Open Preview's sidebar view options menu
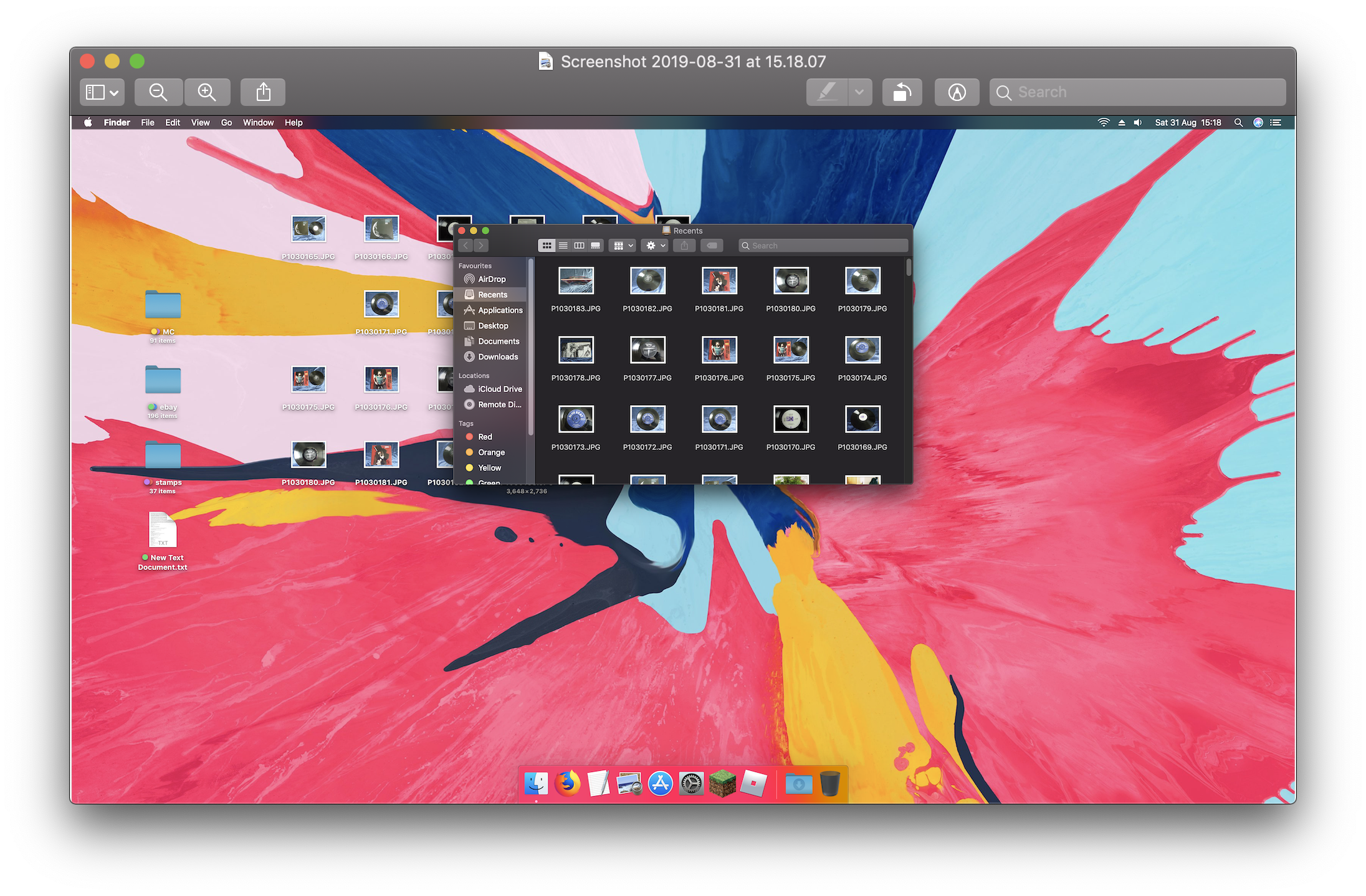 pyautogui.click(x=102, y=92)
